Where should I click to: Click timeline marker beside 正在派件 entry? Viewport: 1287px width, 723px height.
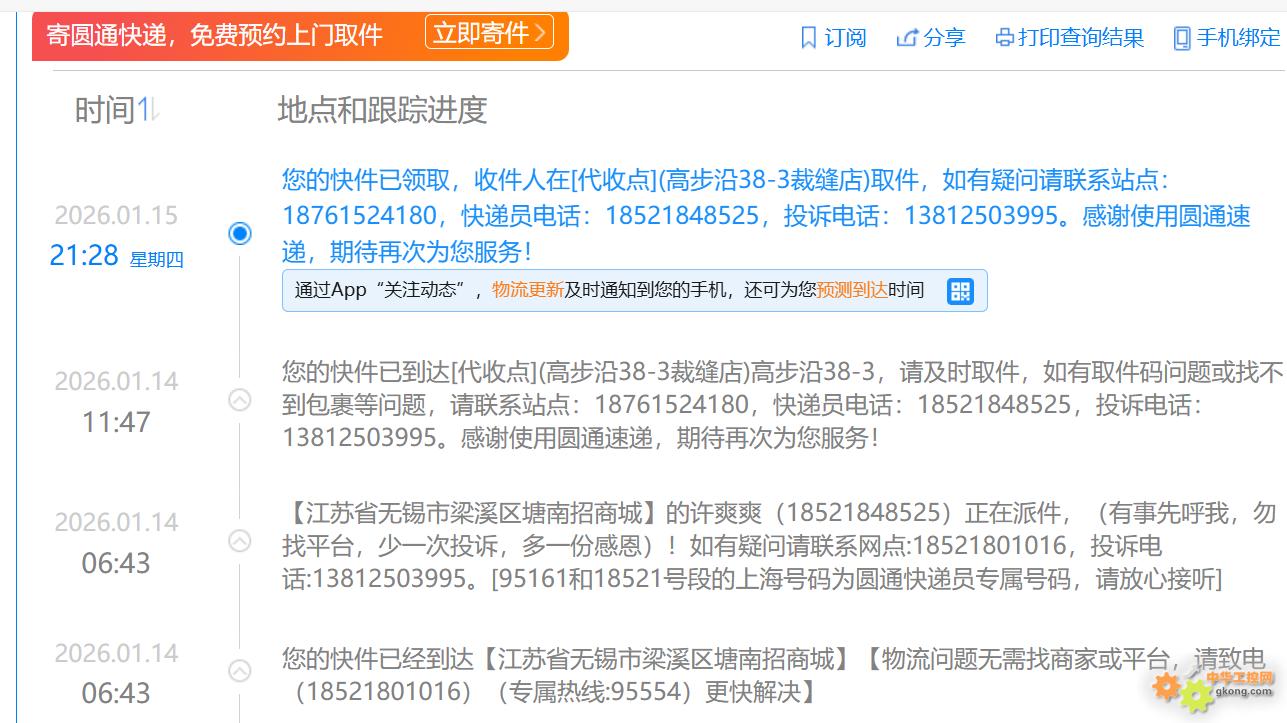tap(240, 541)
